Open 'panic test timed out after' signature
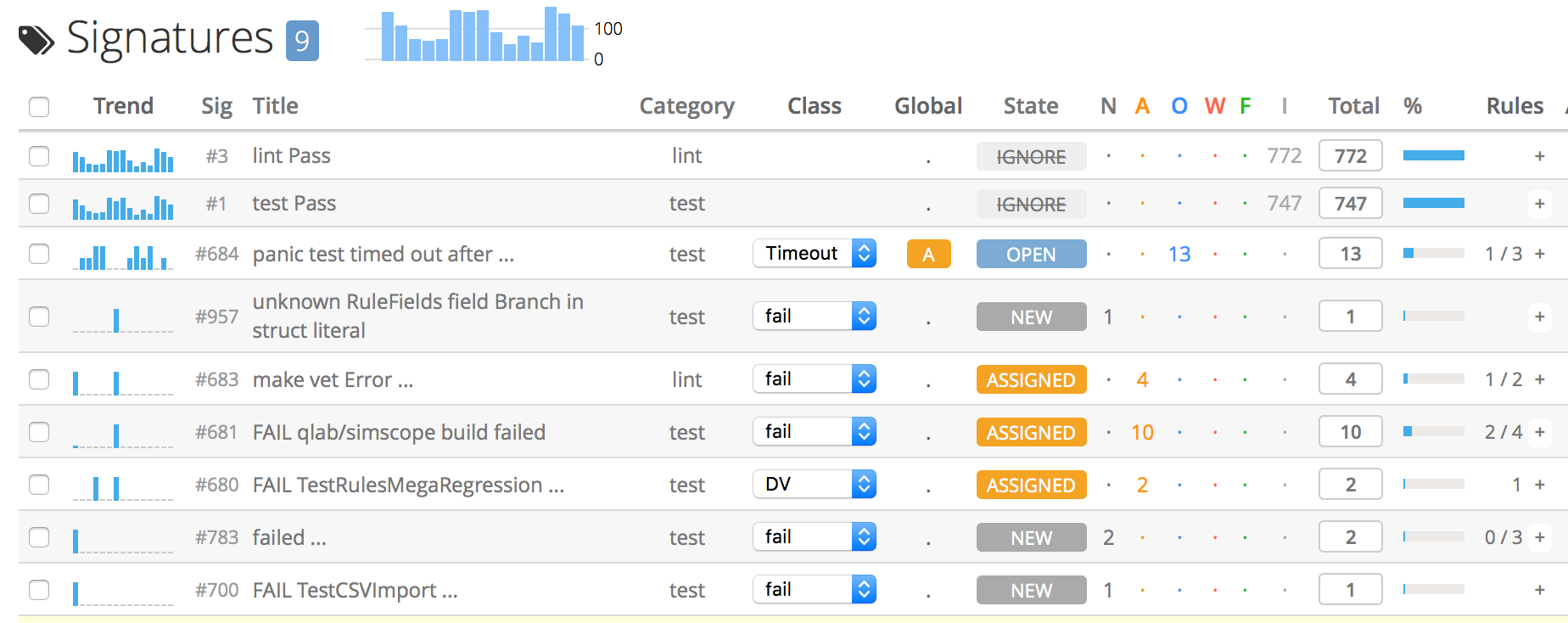The height and width of the screenshot is (623, 1568). pos(383,254)
